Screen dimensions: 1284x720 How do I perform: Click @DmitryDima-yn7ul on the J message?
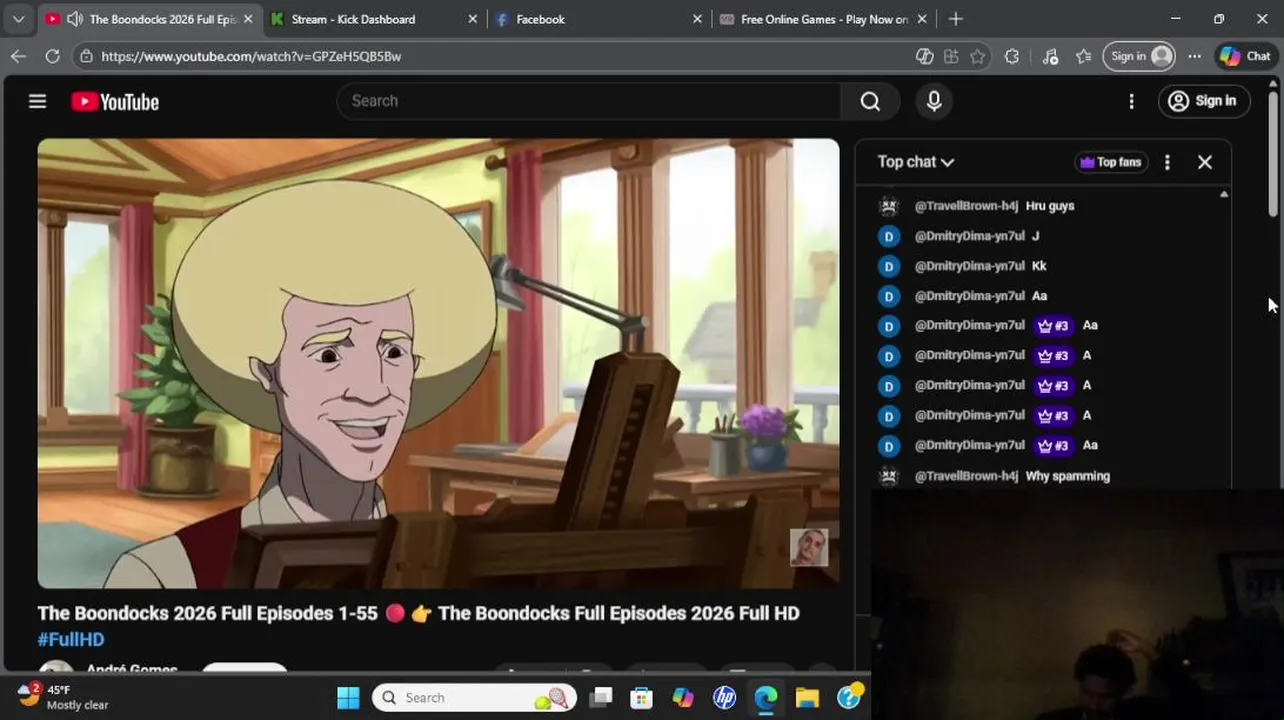click(x=970, y=236)
